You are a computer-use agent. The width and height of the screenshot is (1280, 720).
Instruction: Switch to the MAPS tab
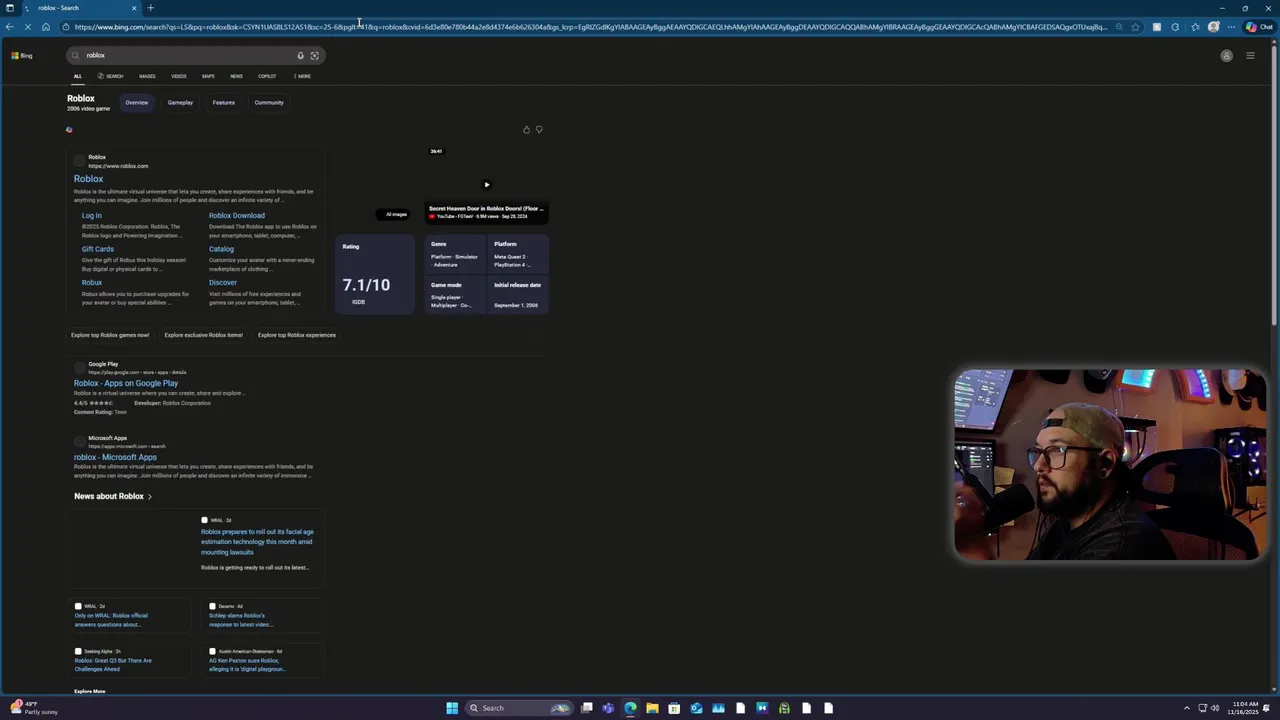(208, 76)
